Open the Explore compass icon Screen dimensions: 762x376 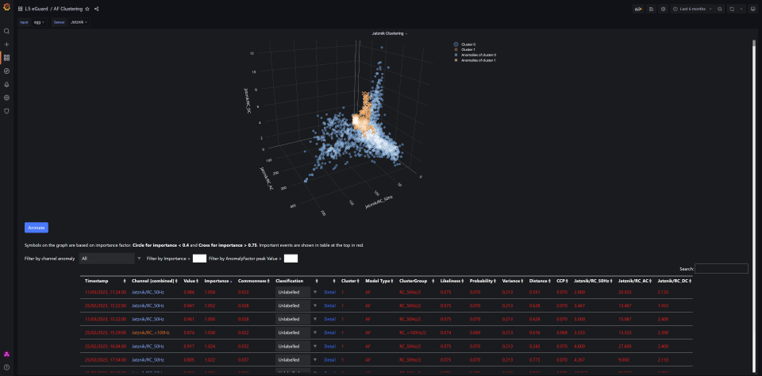point(6,71)
